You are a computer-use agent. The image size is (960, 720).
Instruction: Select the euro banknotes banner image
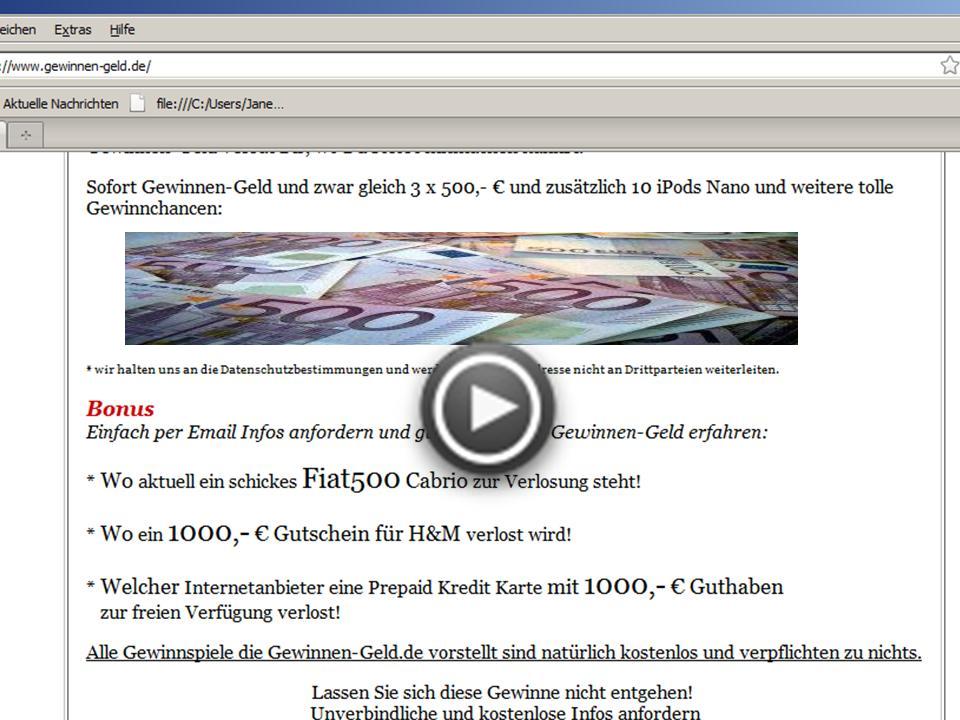(x=461, y=287)
